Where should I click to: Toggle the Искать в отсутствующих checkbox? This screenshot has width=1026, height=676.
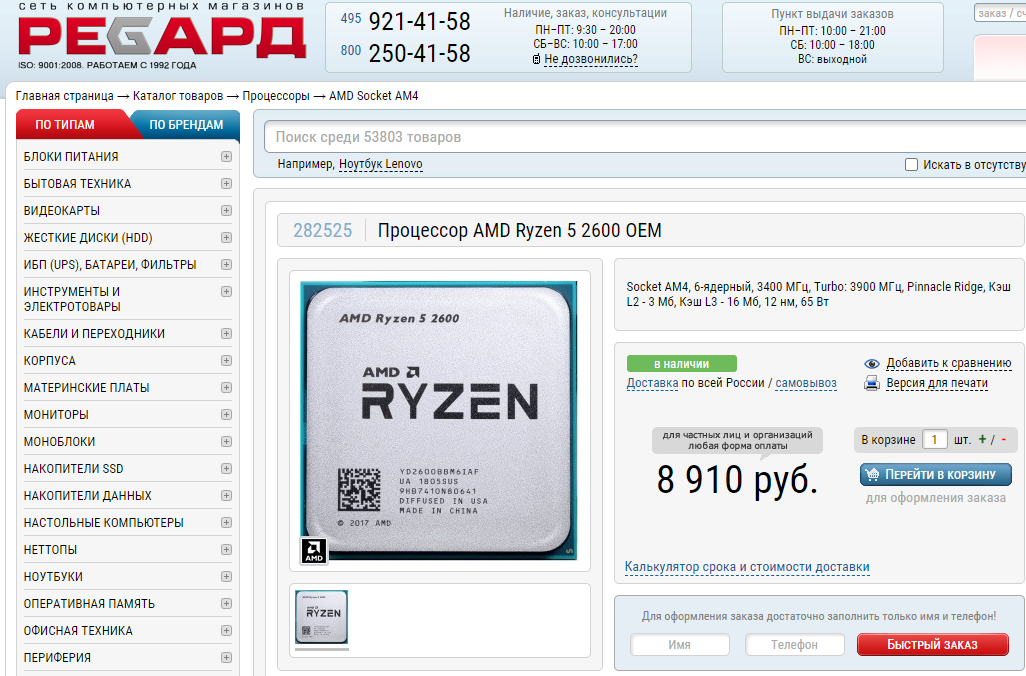click(911, 165)
